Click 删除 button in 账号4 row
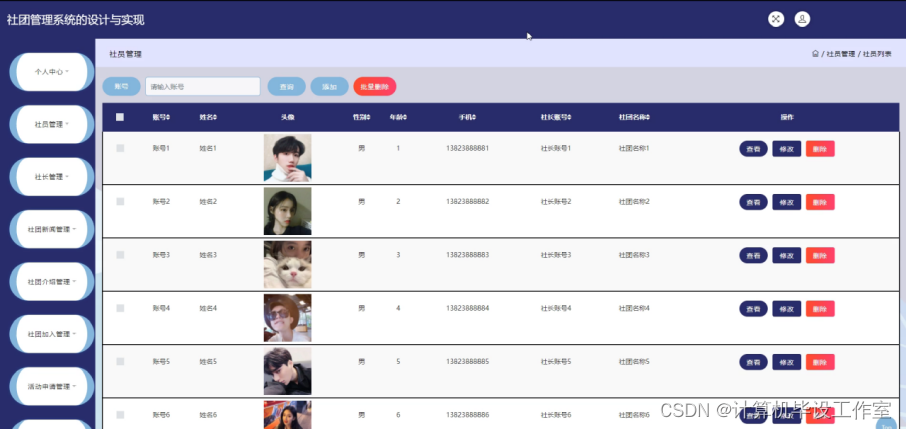The image size is (906, 429). click(820, 309)
